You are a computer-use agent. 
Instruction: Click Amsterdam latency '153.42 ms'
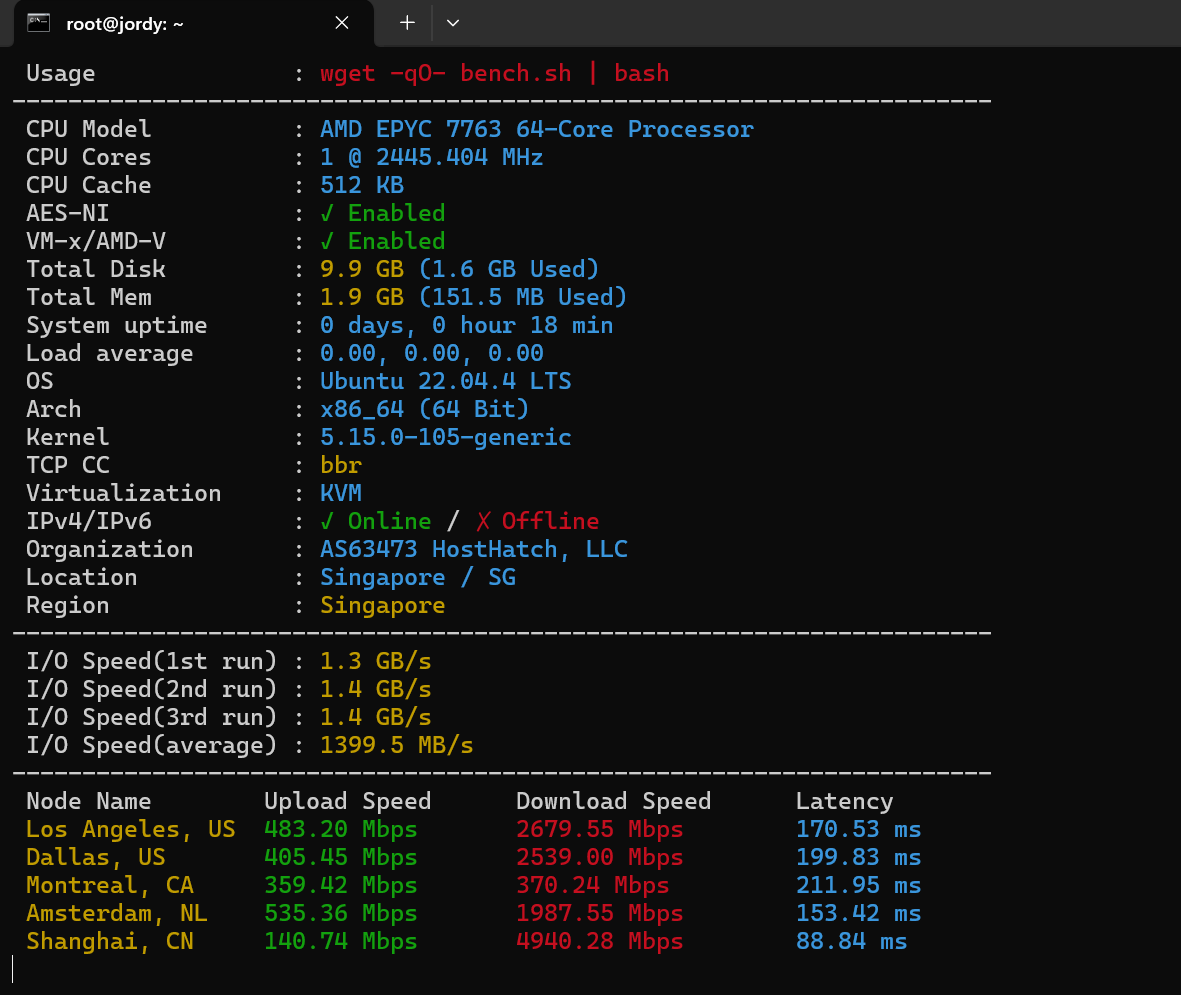click(x=859, y=913)
